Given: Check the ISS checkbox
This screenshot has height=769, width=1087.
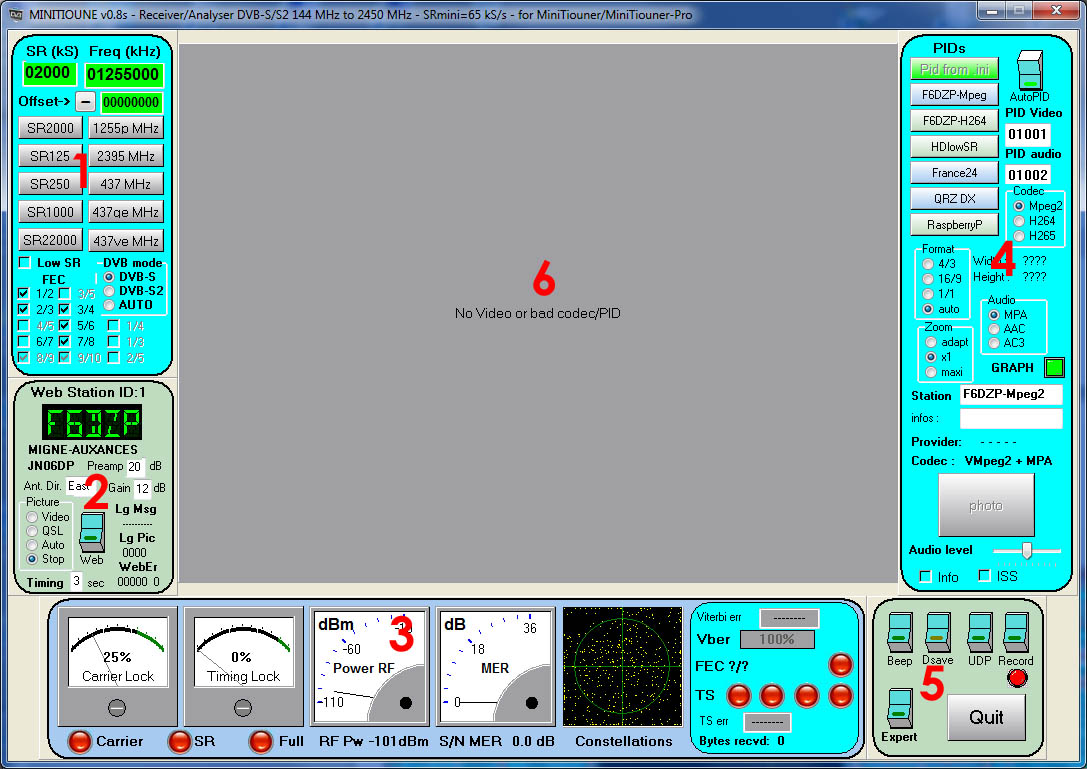Looking at the screenshot, I should [985, 576].
